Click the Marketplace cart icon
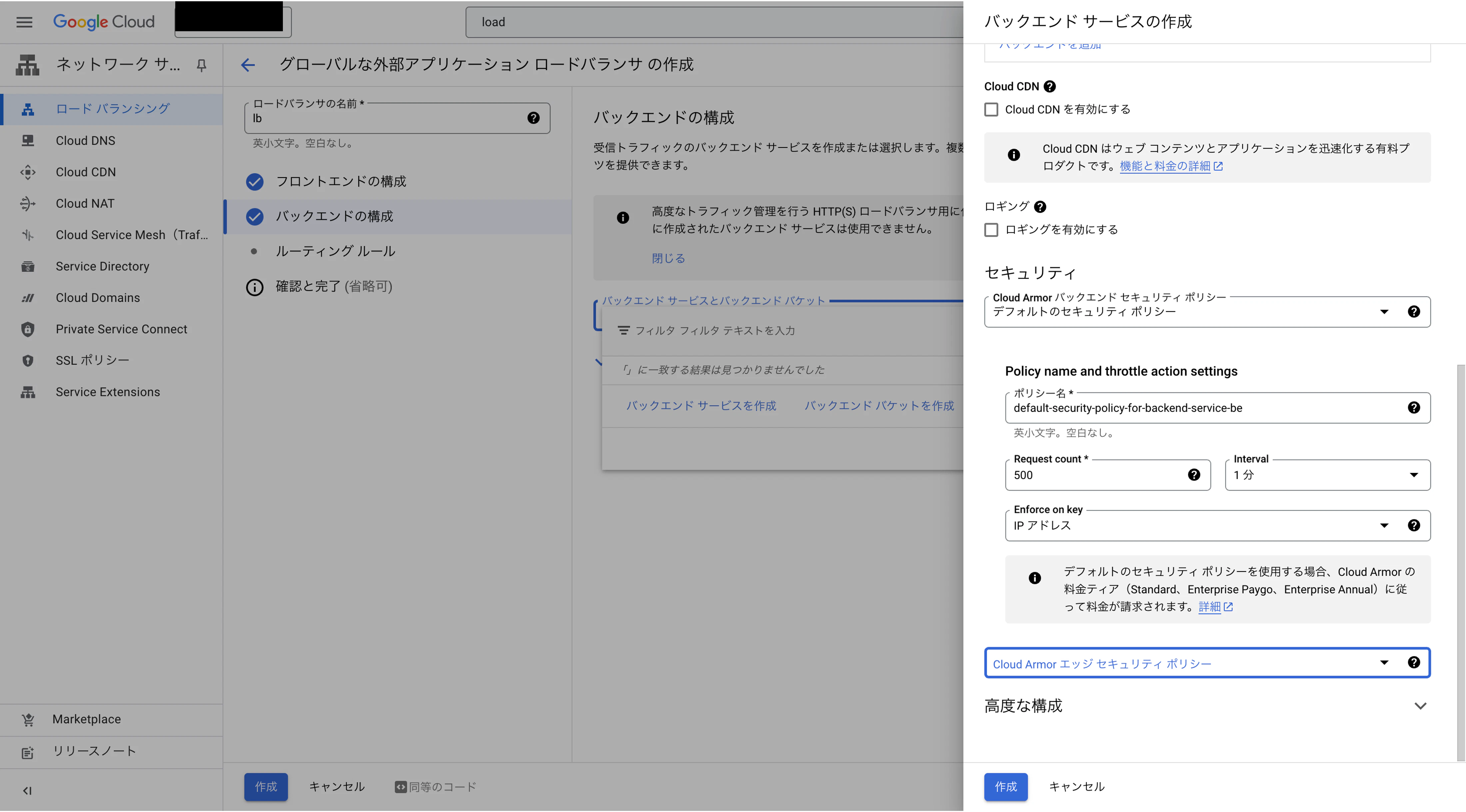This screenshot has width=1466, height=812. [x=27, y=720]
